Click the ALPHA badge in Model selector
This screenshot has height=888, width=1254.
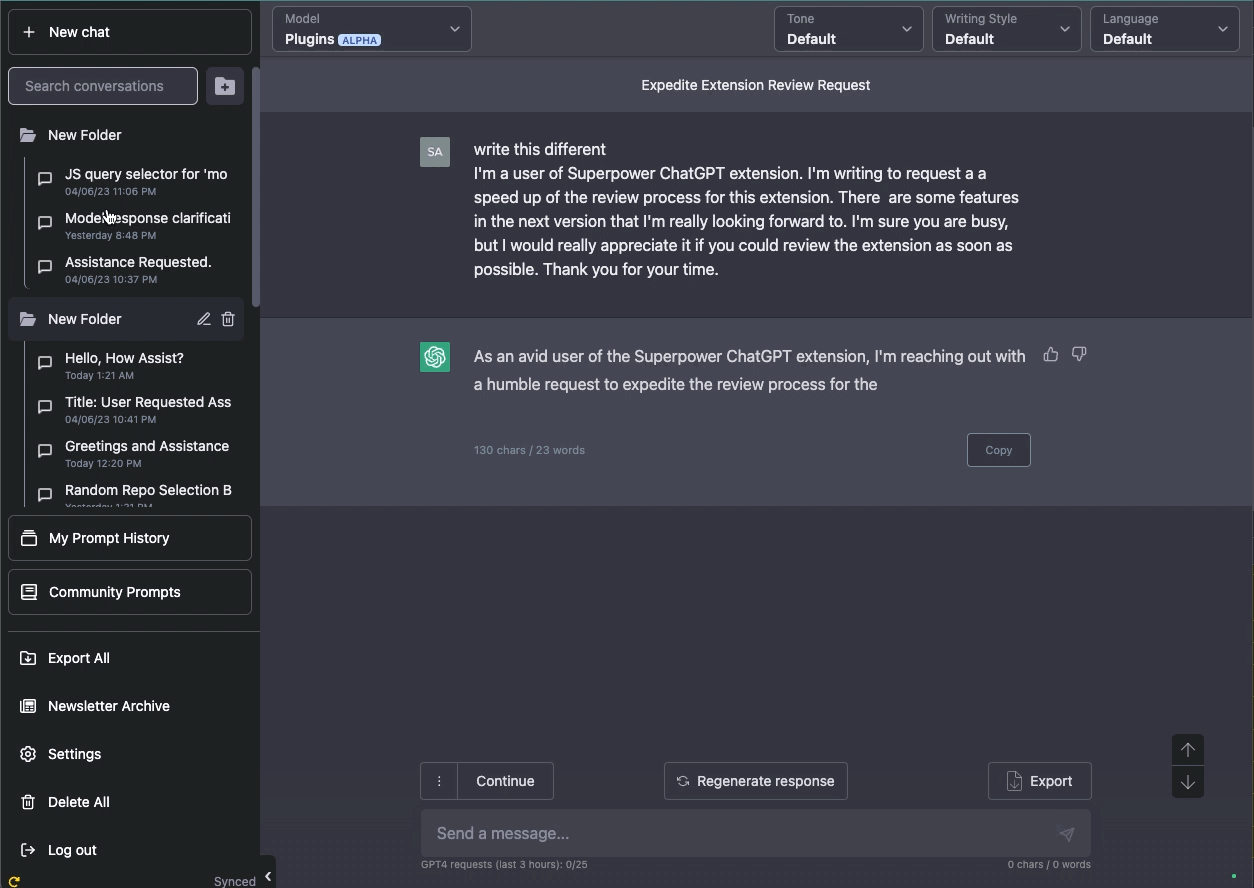(x=359, y=40)
